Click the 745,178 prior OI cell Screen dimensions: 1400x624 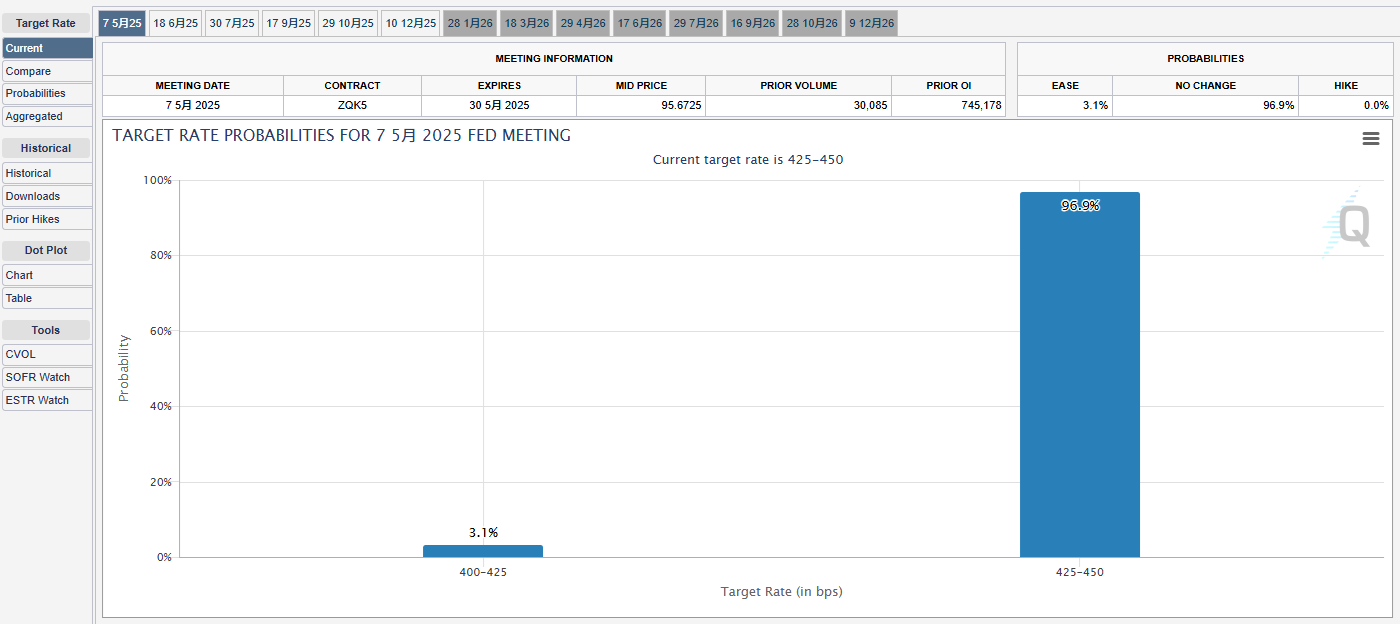(949, 105)
